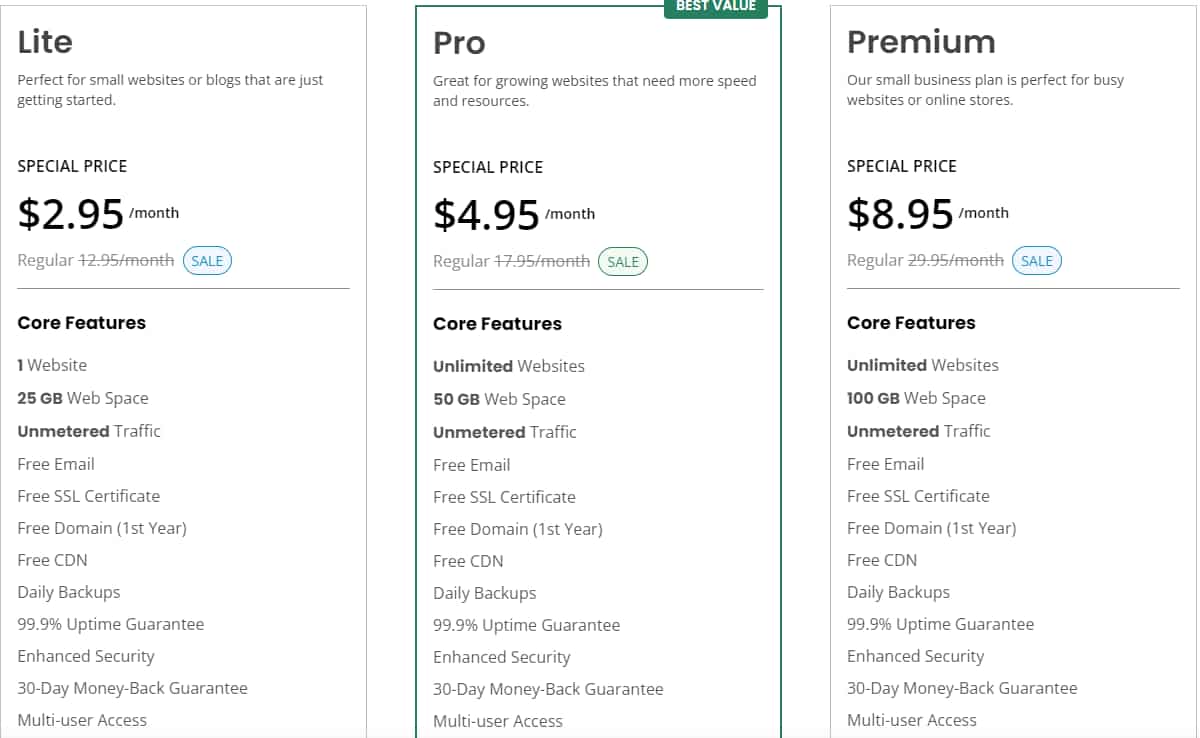
Task: Click the struck-through 12.95/month regular price
Action: [127, 260]
